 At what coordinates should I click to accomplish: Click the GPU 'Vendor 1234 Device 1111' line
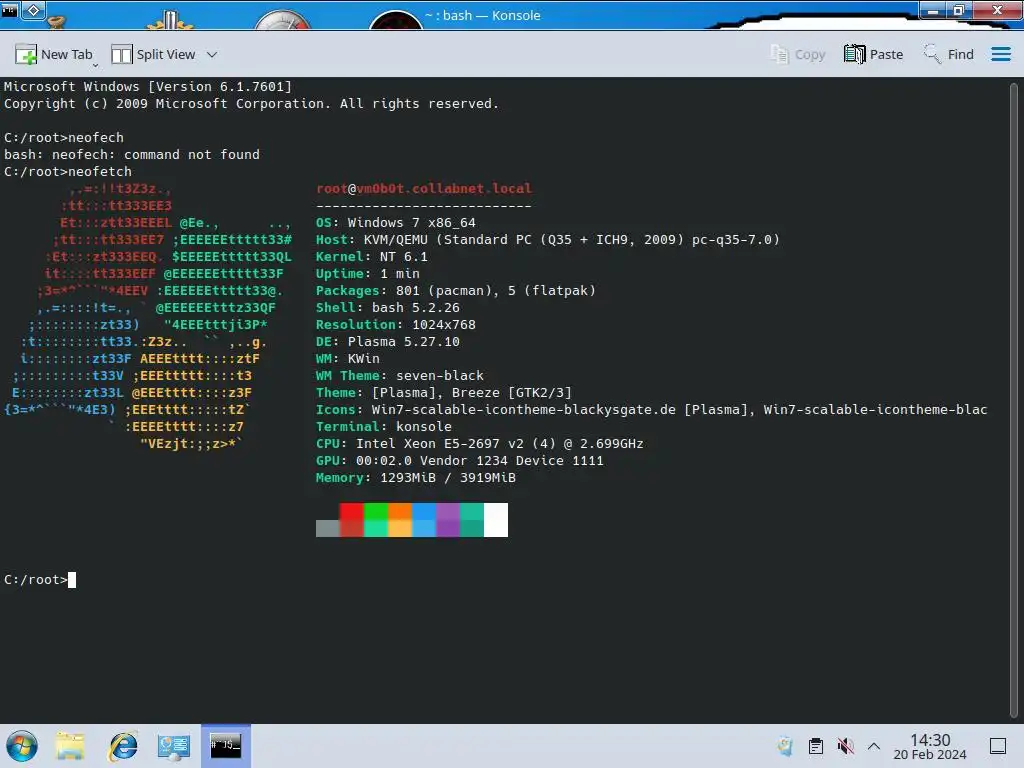460,460
